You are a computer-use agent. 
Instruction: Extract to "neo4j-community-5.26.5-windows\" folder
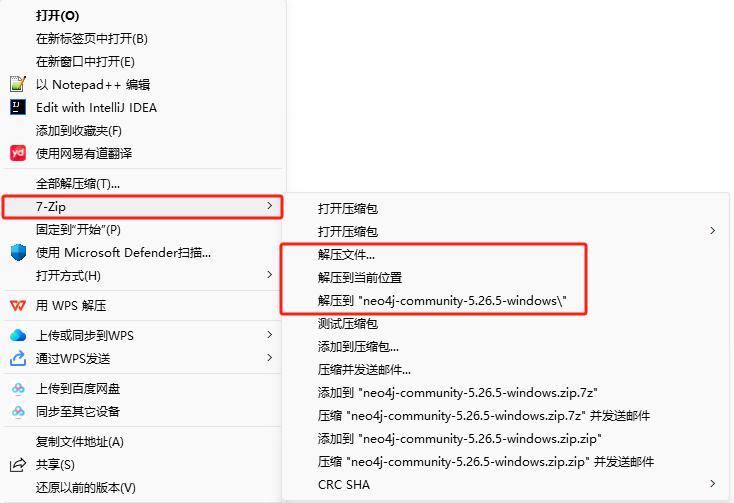[x=442, y=300]
